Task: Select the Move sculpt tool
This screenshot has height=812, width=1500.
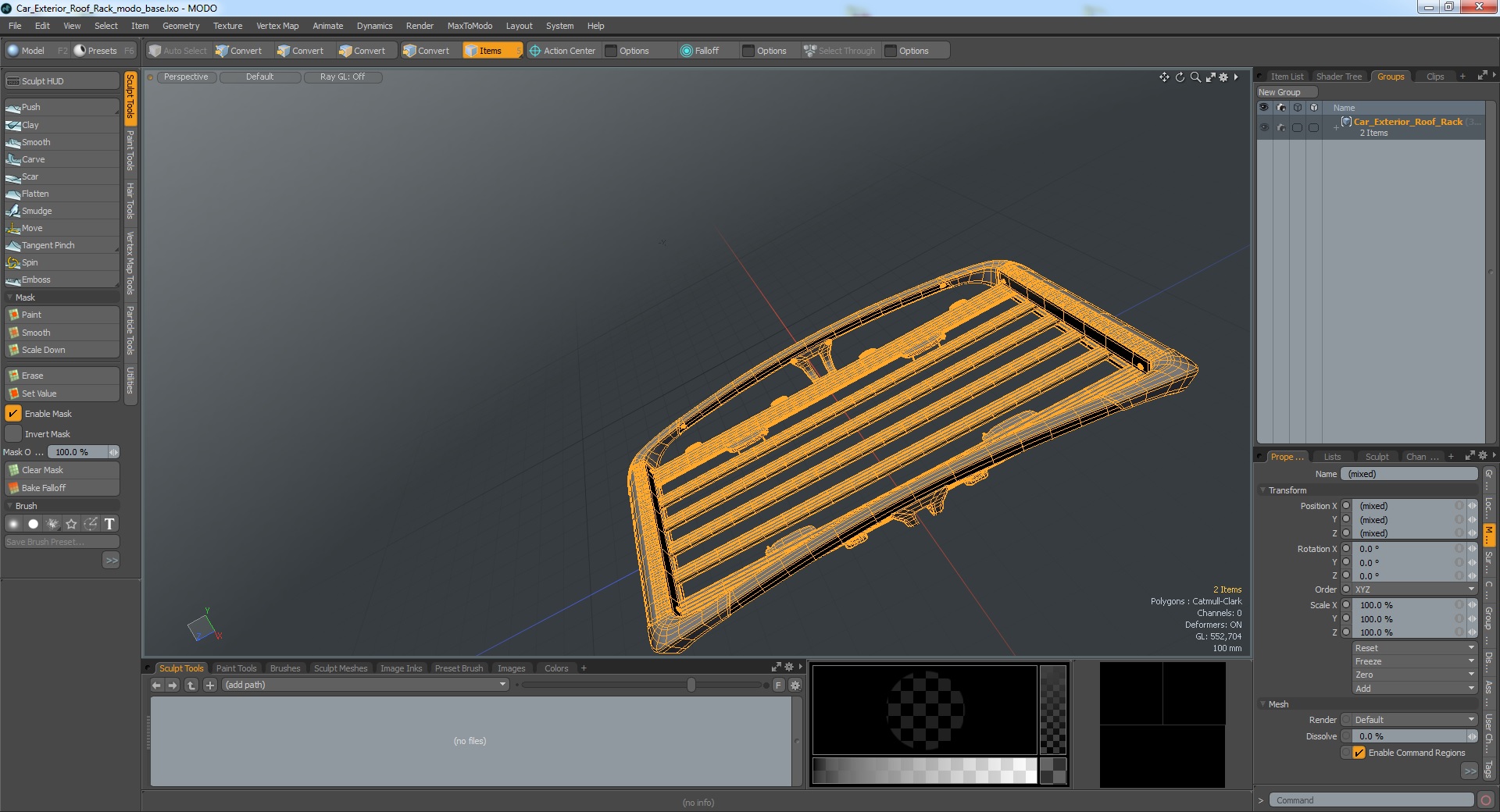Action: coord(62,228)
